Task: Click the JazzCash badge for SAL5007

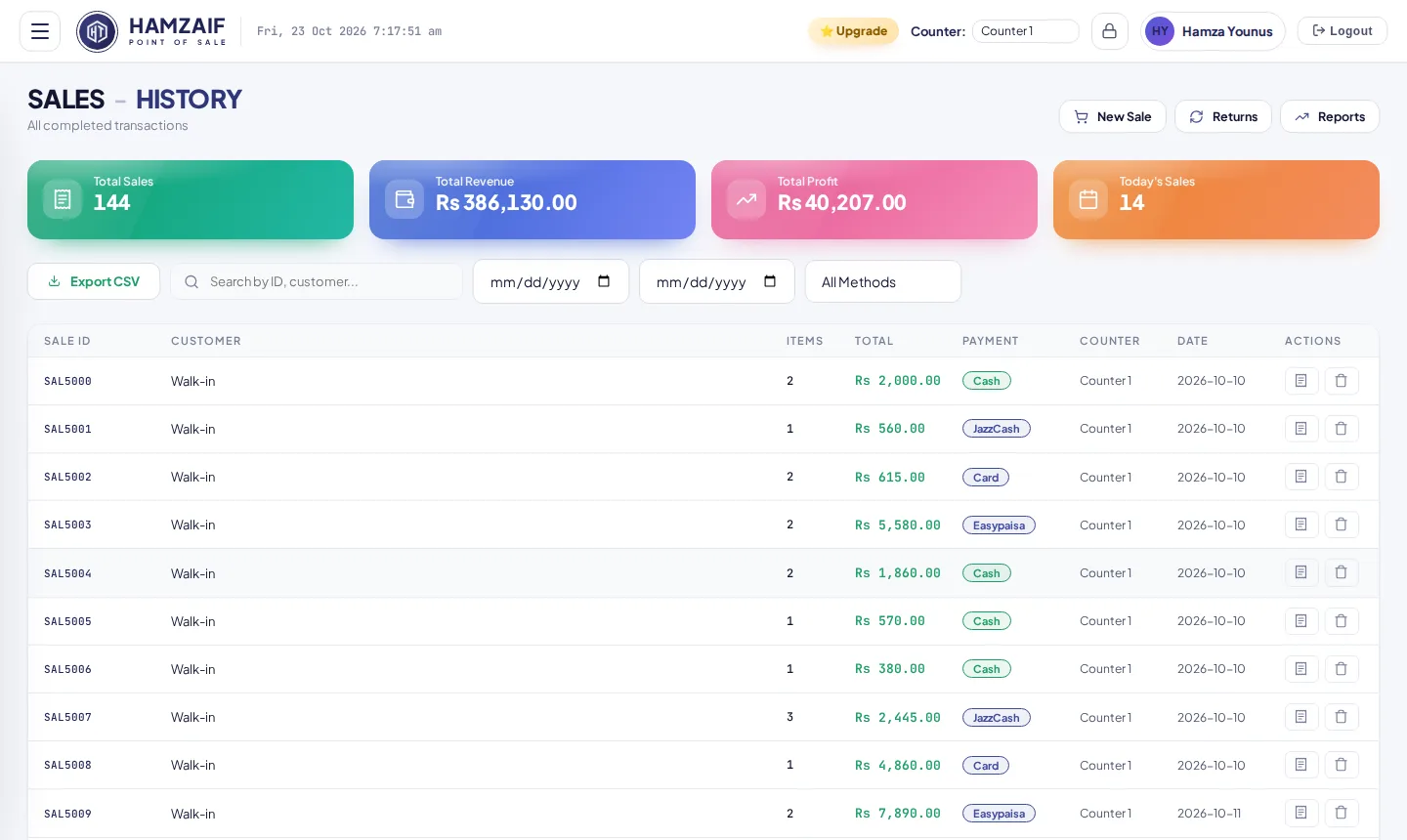Action: pyautogui.click(x=997, y=718)
